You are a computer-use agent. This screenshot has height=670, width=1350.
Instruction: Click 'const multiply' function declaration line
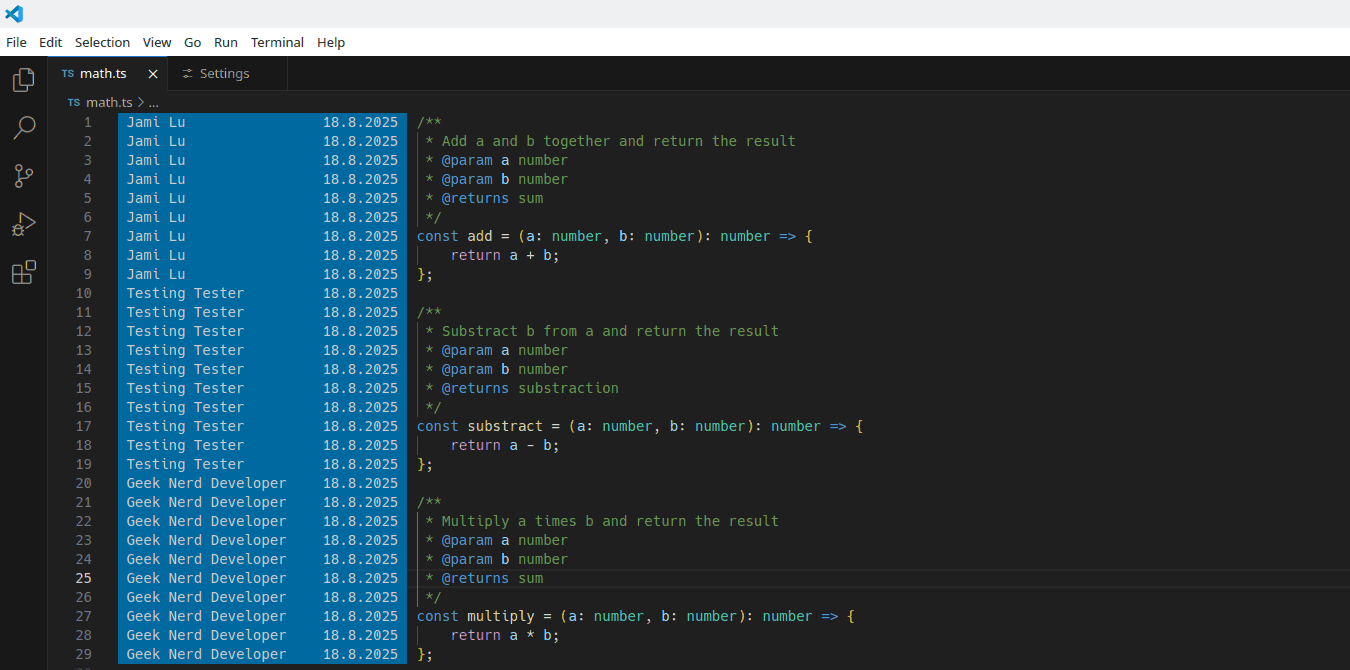[x=636, y=616]
